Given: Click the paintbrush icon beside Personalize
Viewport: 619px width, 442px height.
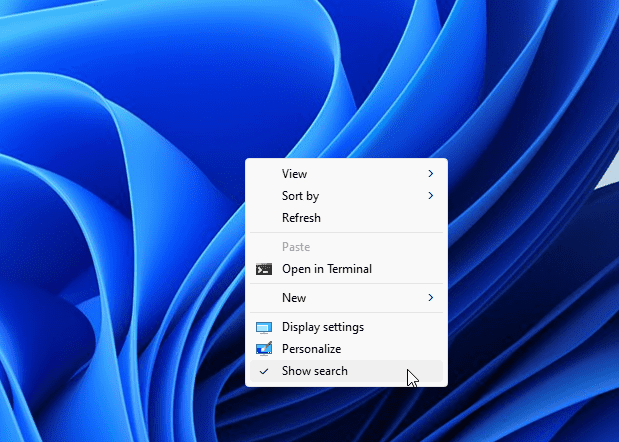Looking at the screenshot, I should 264,349.
